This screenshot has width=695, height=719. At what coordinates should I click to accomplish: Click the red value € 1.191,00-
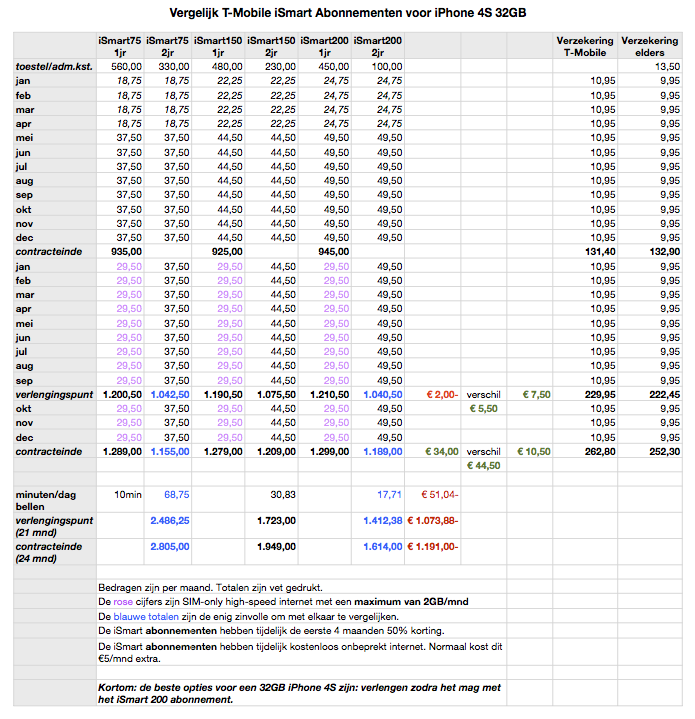tap(432, 547)
